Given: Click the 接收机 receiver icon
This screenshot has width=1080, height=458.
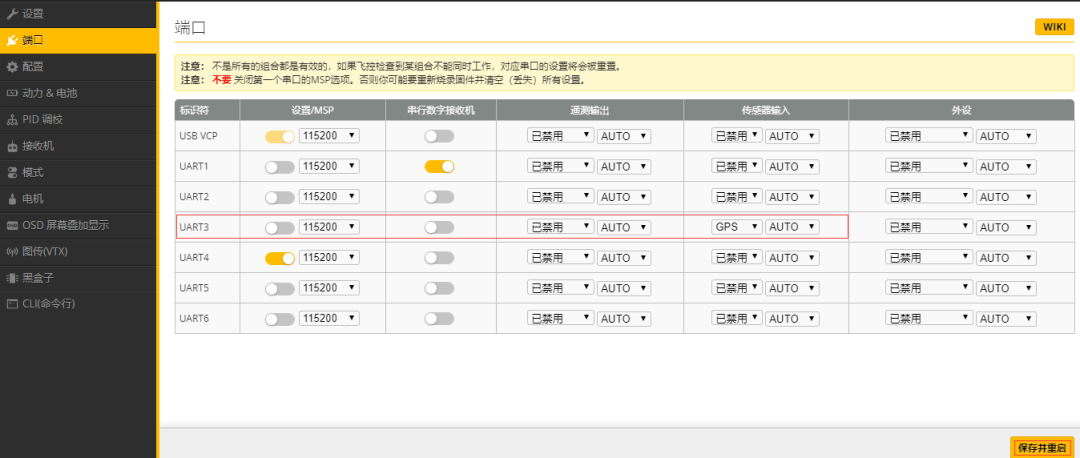Looking at the screenshot, I should click(12, 146).
